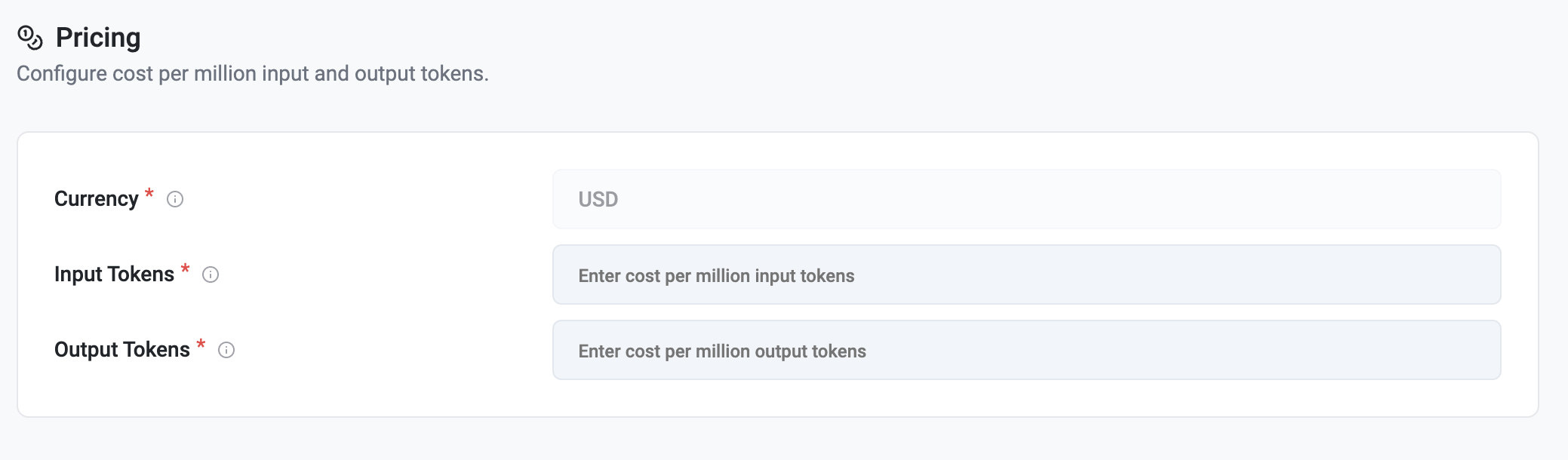Click the Currency info icon

[175, 199]
